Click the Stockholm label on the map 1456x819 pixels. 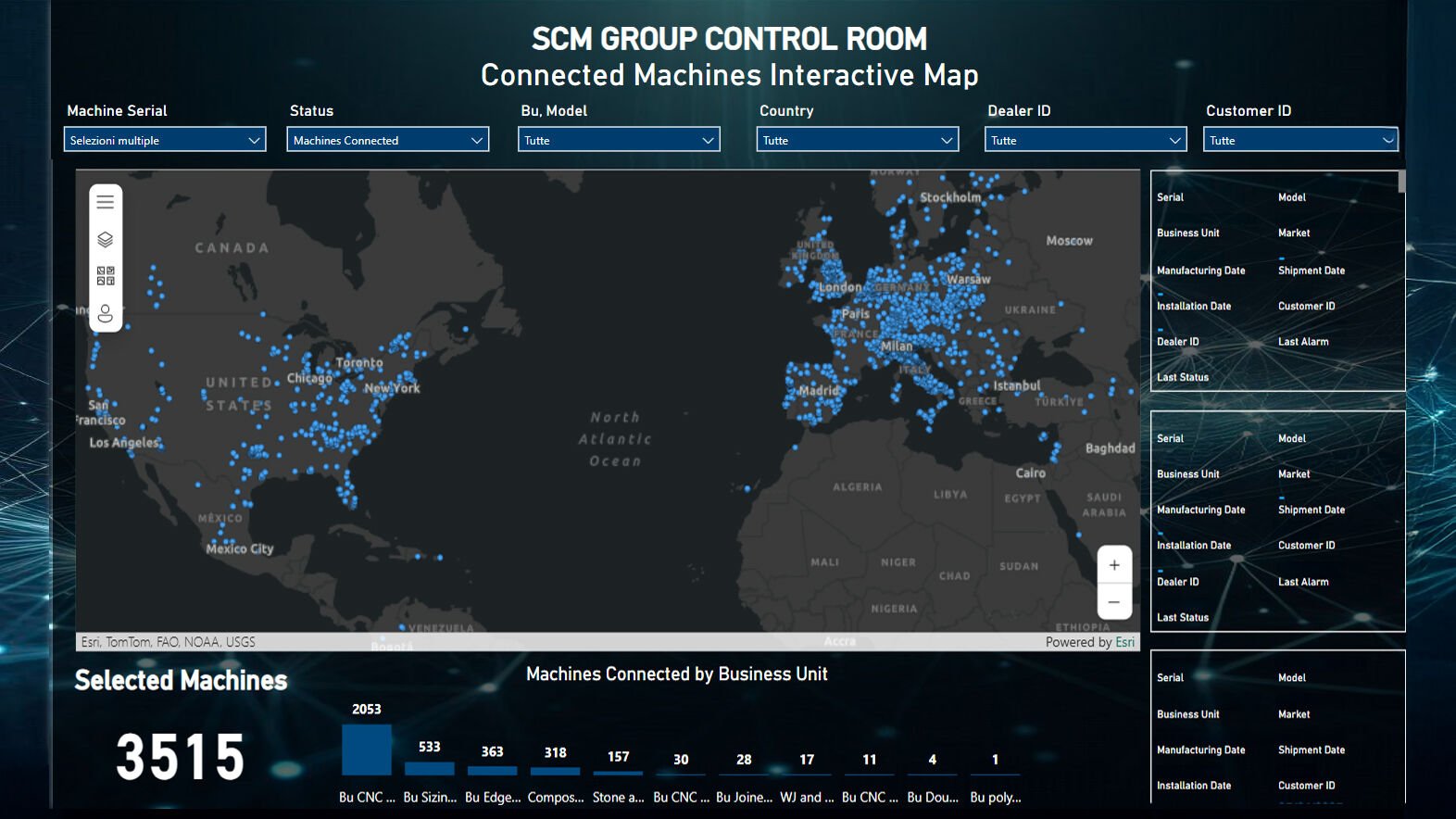pyautogui.click(x=950, y=197)
